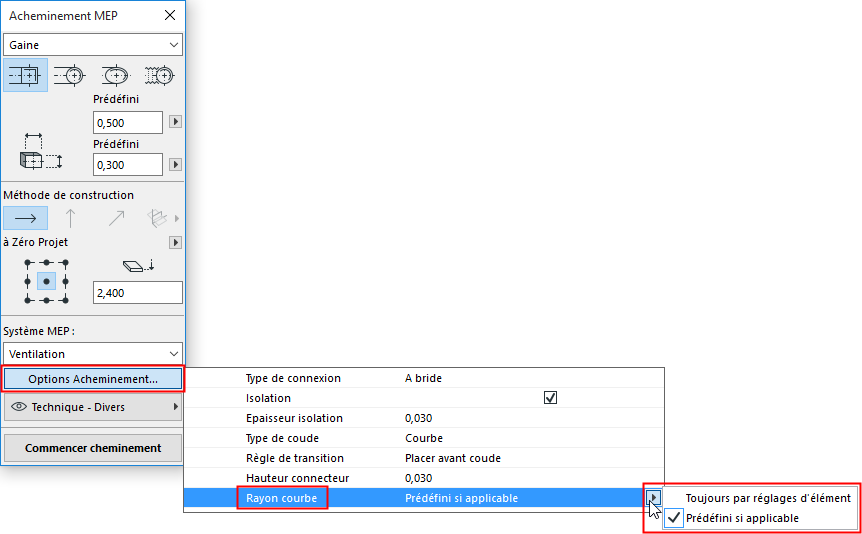
Task: Click the height field showing 0,300
Action: click(x=128, y=164)
